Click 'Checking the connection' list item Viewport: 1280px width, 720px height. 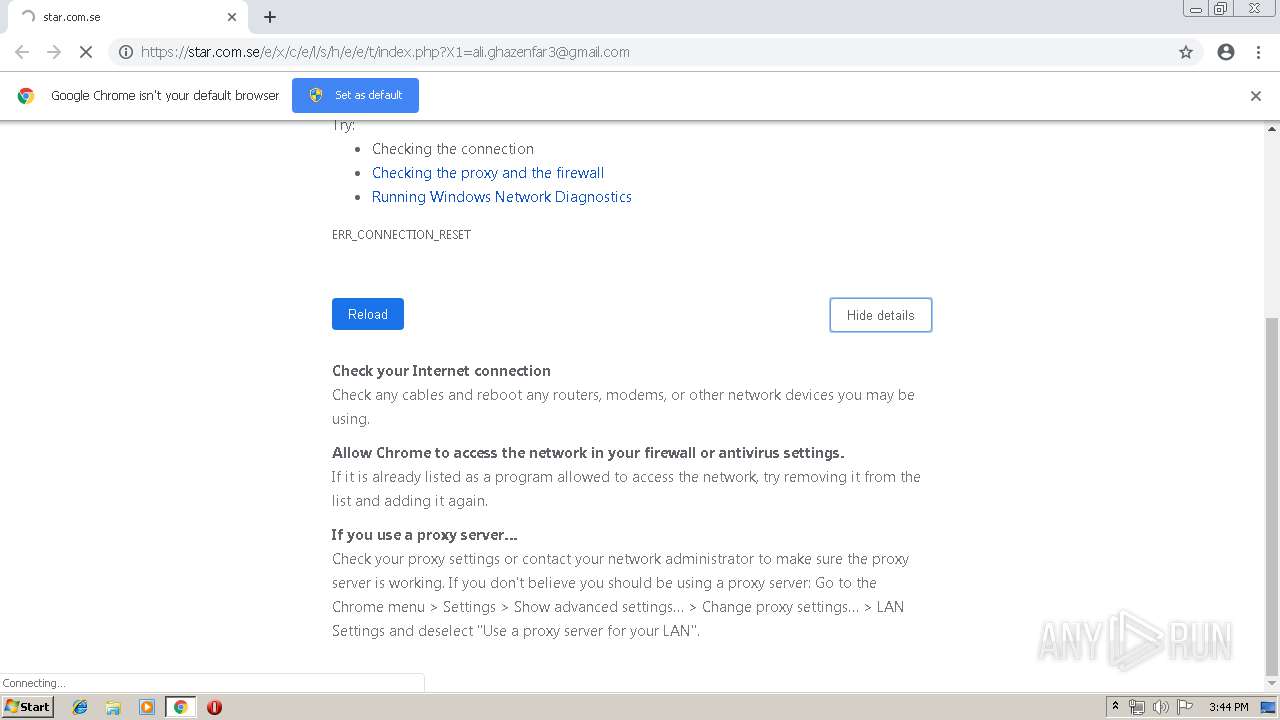(x=453, y=149)
